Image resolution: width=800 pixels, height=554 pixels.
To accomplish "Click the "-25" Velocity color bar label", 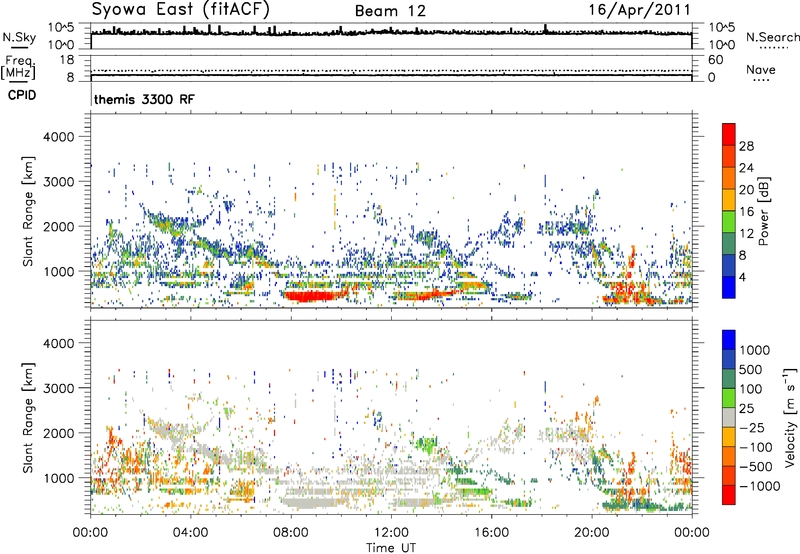I will [753, 428].
